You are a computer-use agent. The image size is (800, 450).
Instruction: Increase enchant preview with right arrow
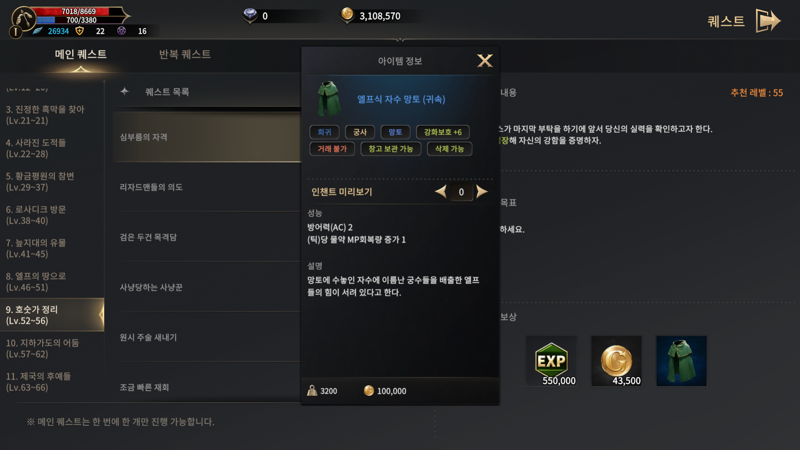[x=481, y=192]
